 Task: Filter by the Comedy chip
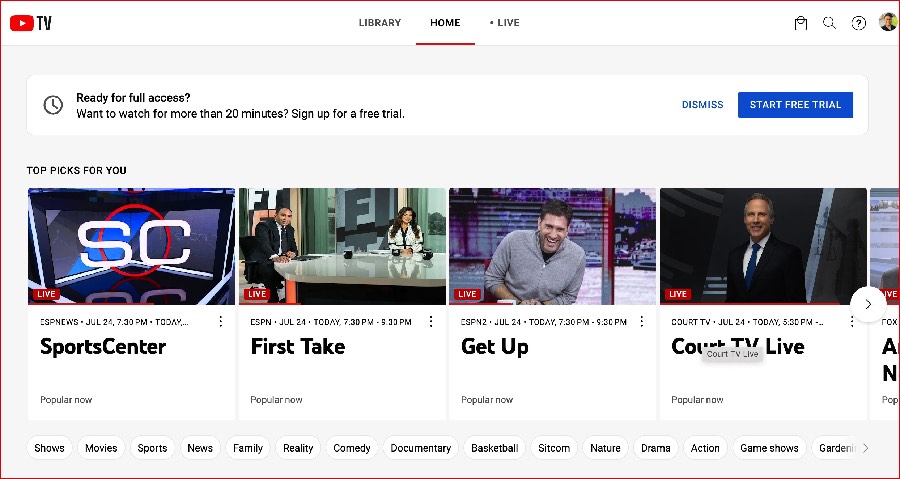click(352, 448)
